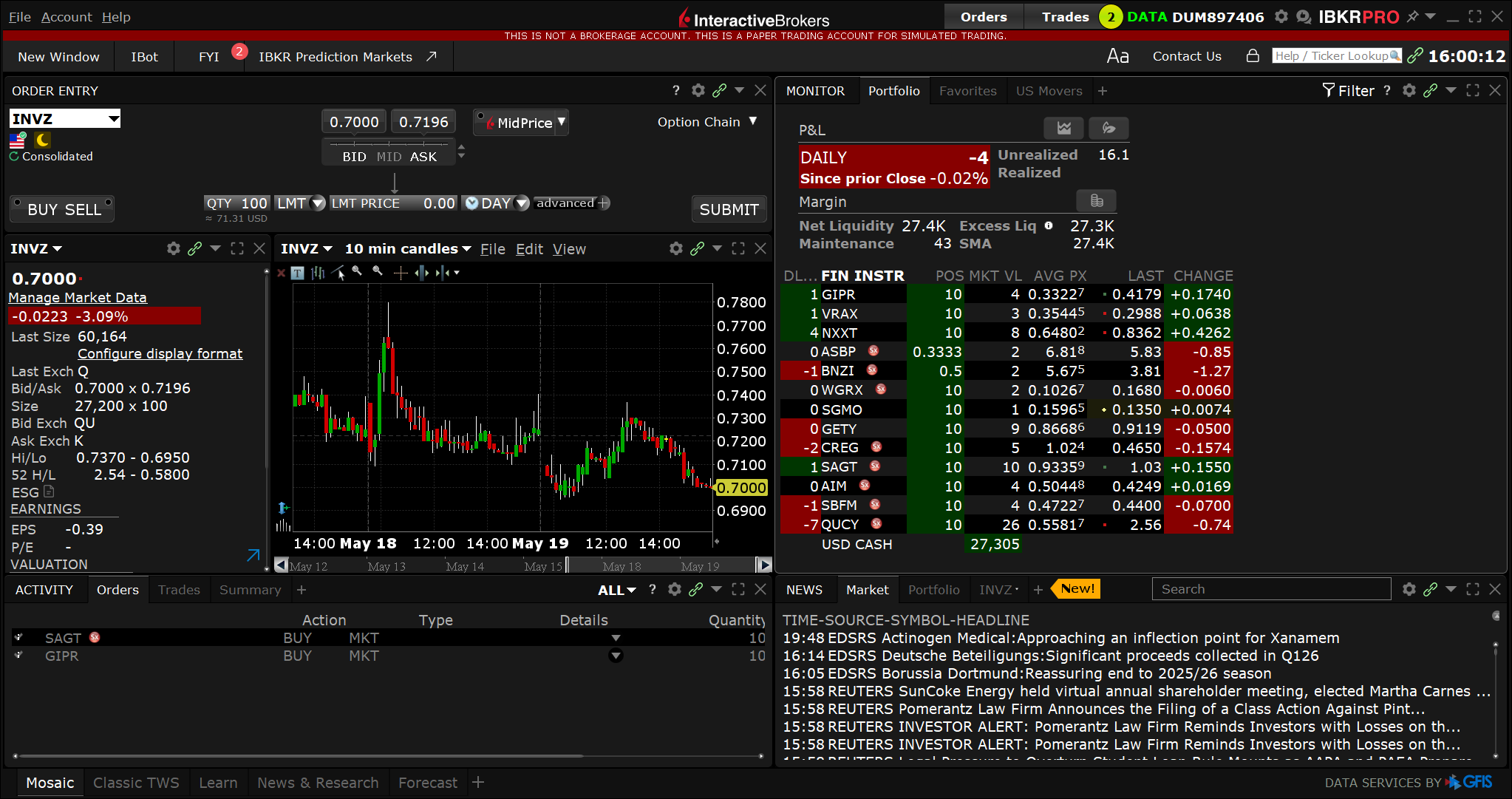Click the ask price 0.7196 button

point(423,122)
